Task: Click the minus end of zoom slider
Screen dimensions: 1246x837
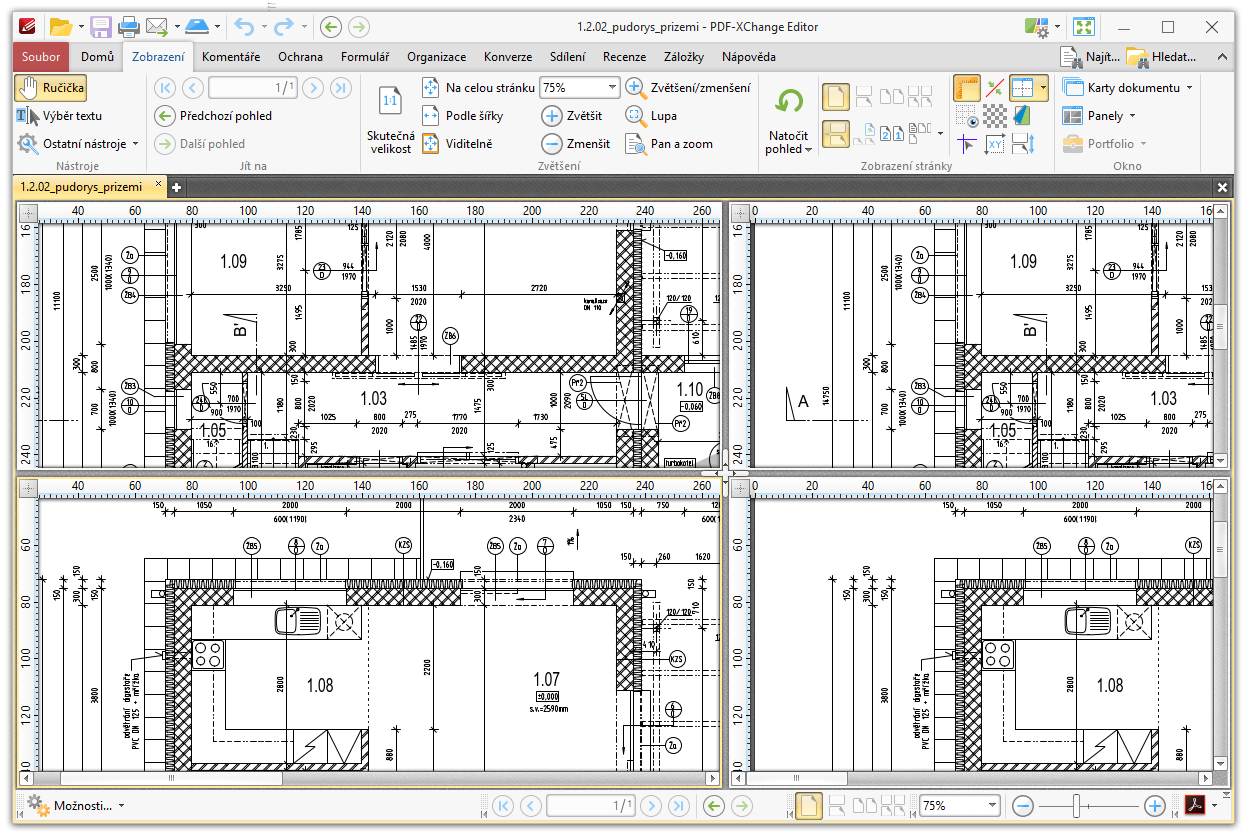Action: point(1023,805)
